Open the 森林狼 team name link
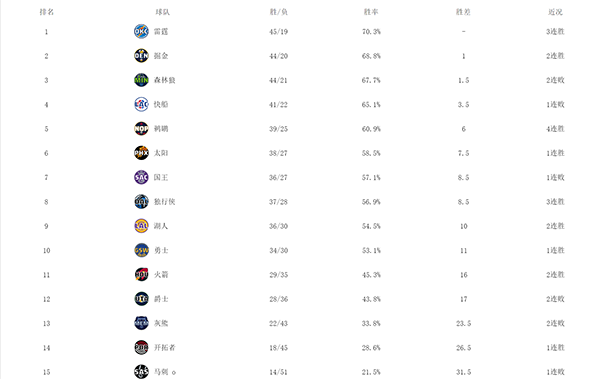This screenshot has height=379, width=600. coord(165,80)
